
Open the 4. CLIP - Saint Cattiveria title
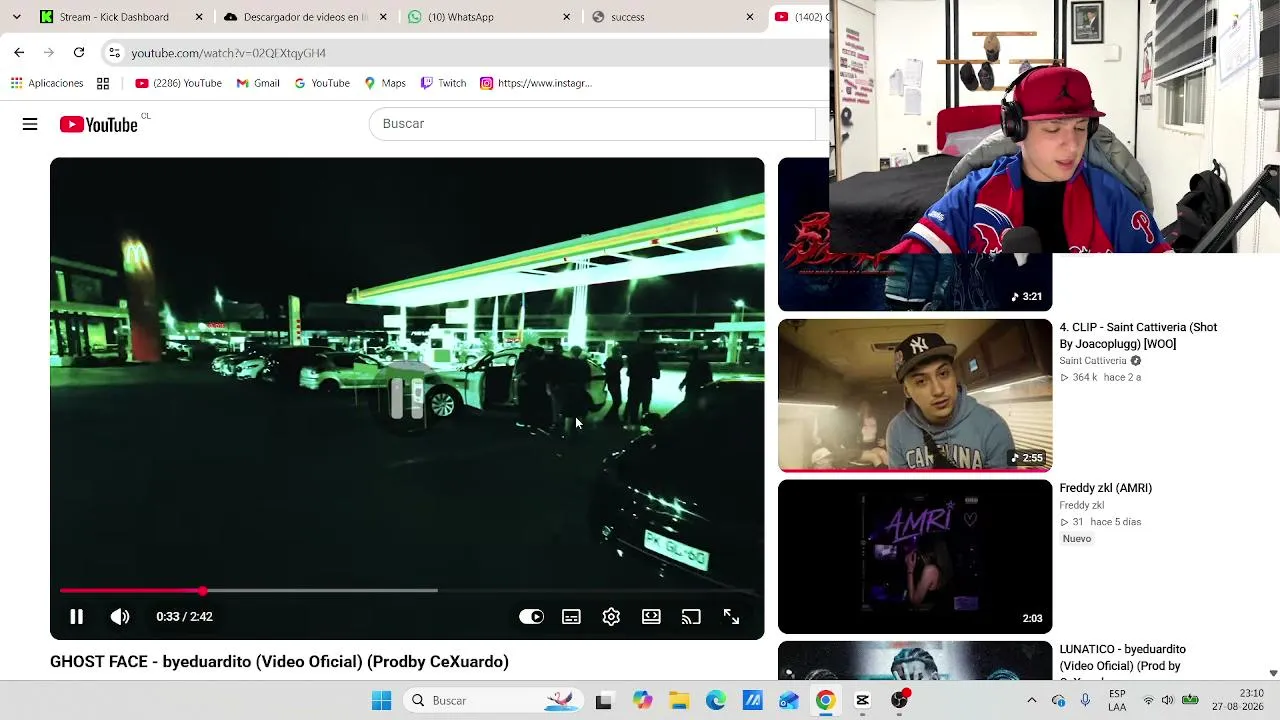tap(1138, 335)
